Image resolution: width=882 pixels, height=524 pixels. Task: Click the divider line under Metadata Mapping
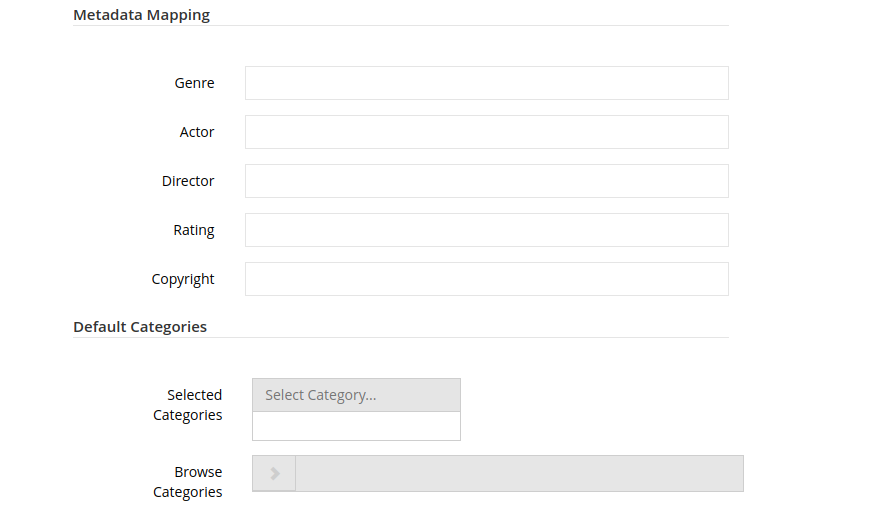point(400,25)
